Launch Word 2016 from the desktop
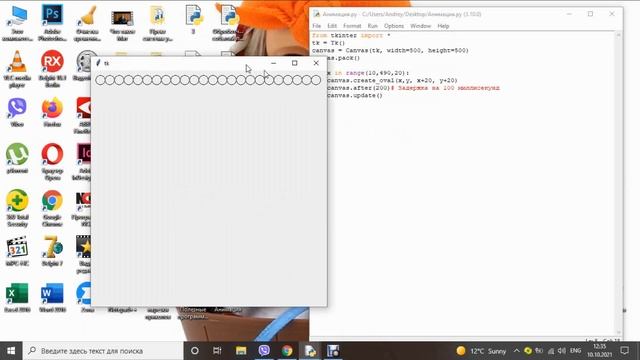 pyautogui.click(x=52, y=298)
